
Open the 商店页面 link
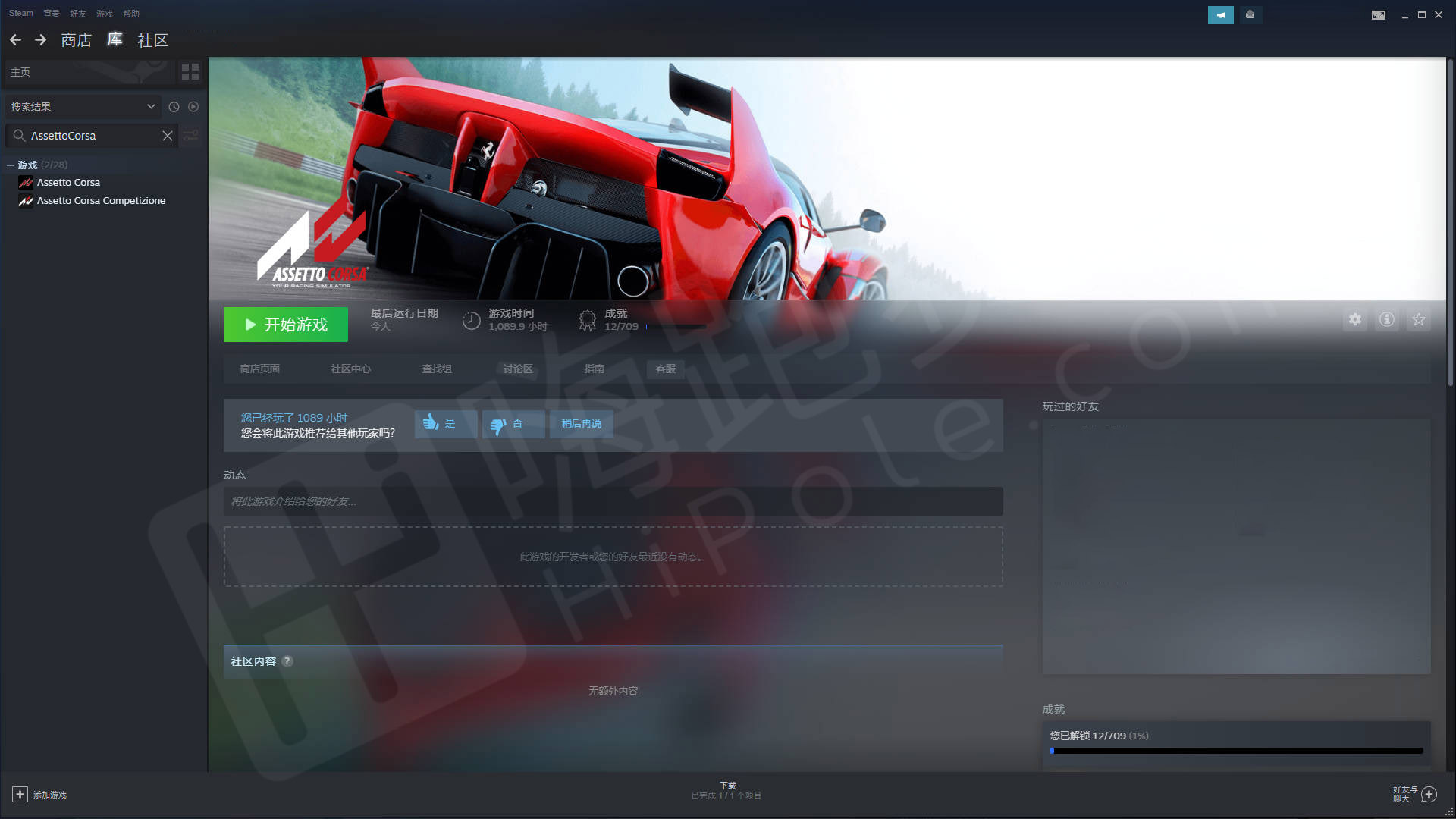coord(260,369)
